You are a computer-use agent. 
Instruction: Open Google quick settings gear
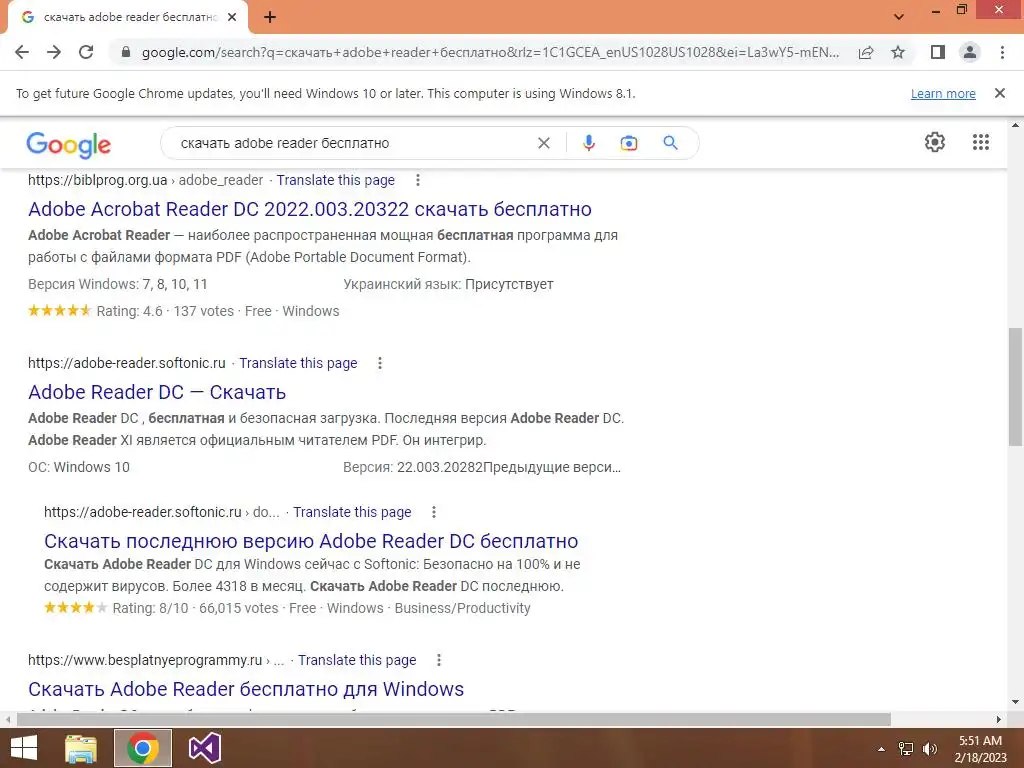click(x=935, y=142)
